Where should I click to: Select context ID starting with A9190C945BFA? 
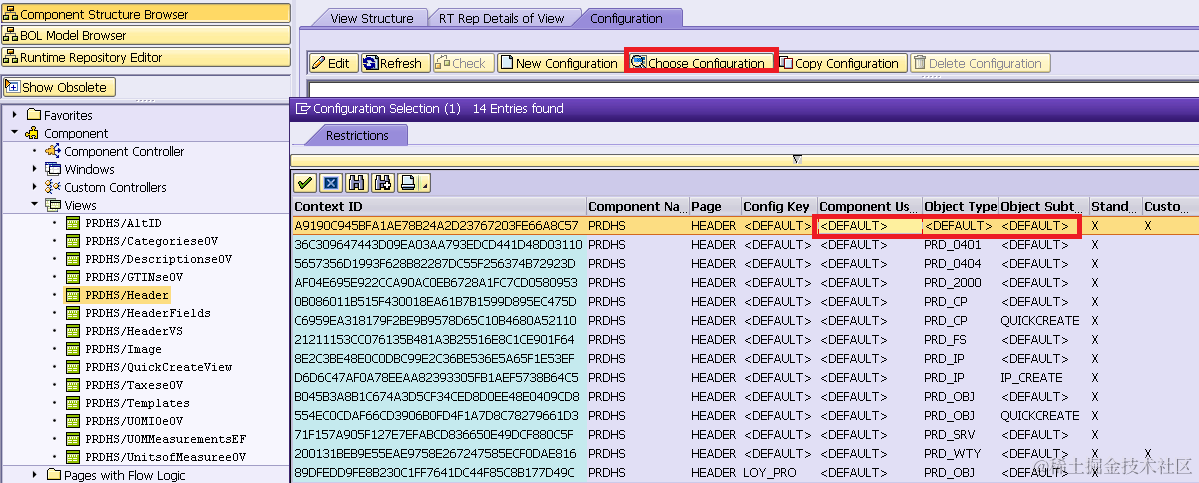(439, 225)
